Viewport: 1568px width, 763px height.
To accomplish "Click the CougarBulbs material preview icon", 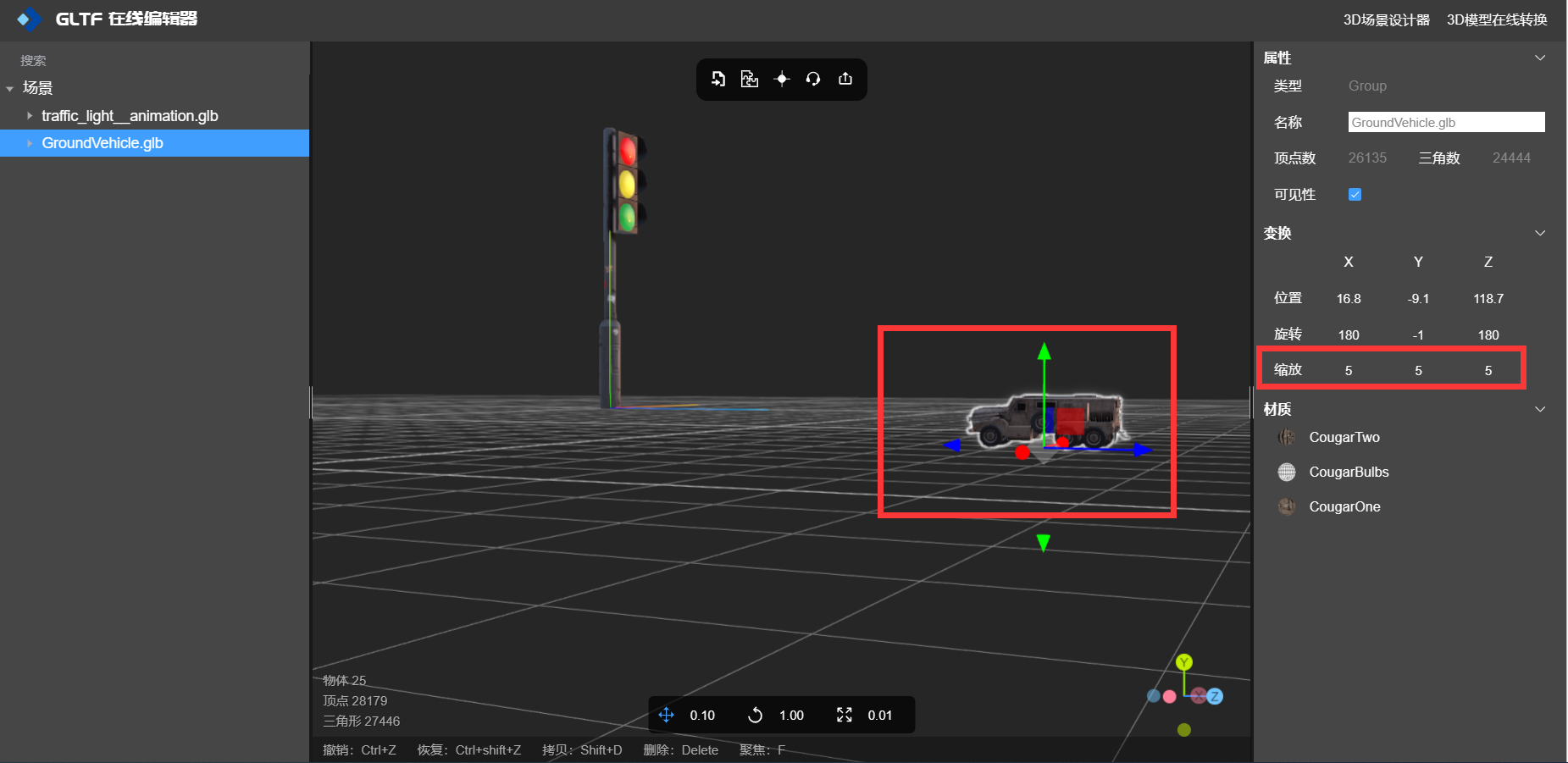I will (x=1287, y=472).
